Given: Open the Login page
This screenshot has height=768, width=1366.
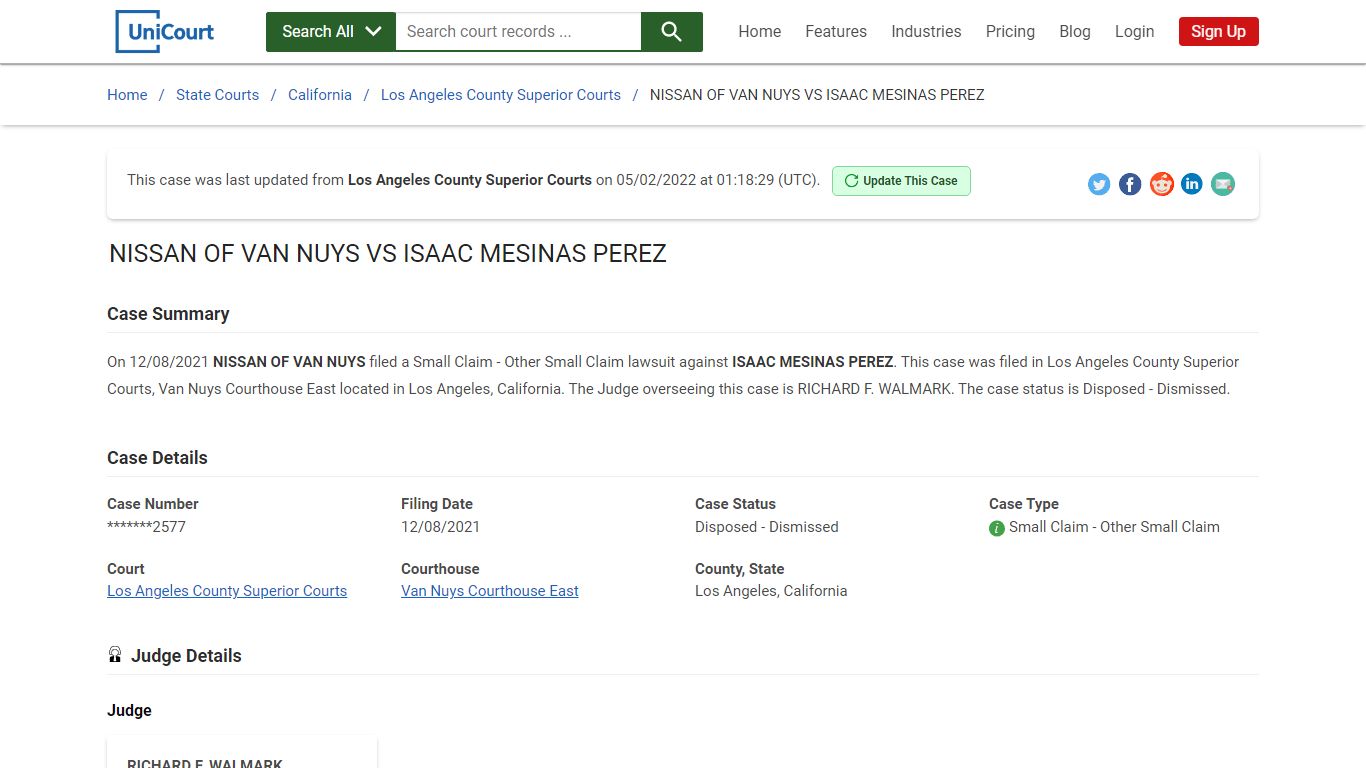Looking at the screenshot, I should pyautogui.click(x=1134, y=32).
